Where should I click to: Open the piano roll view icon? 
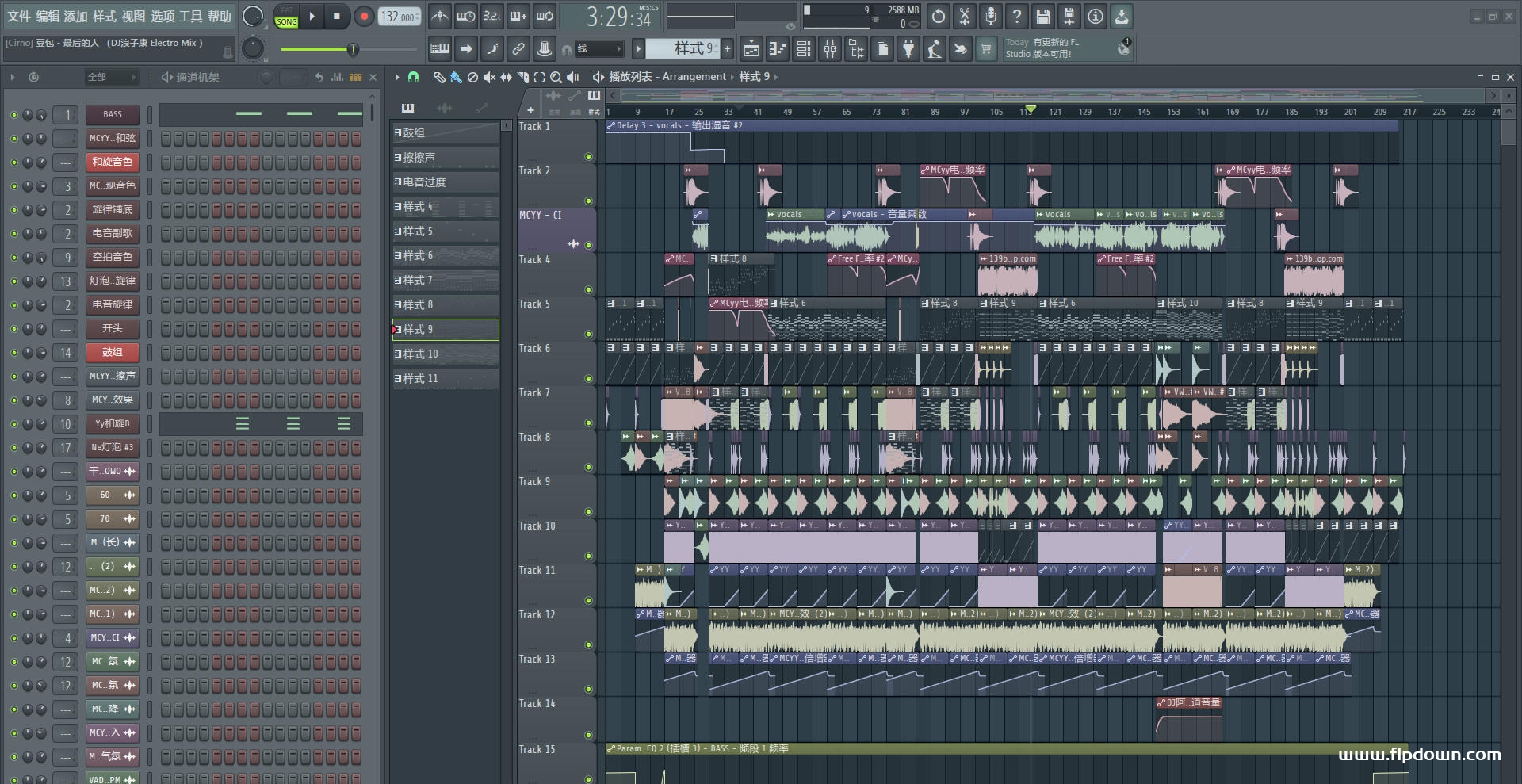click(x=778, y=49)
